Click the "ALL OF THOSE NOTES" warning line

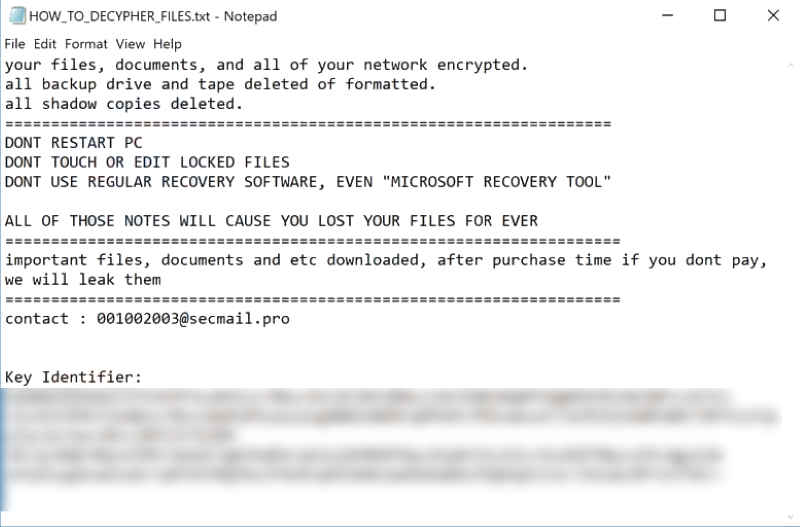click(271, 221)
